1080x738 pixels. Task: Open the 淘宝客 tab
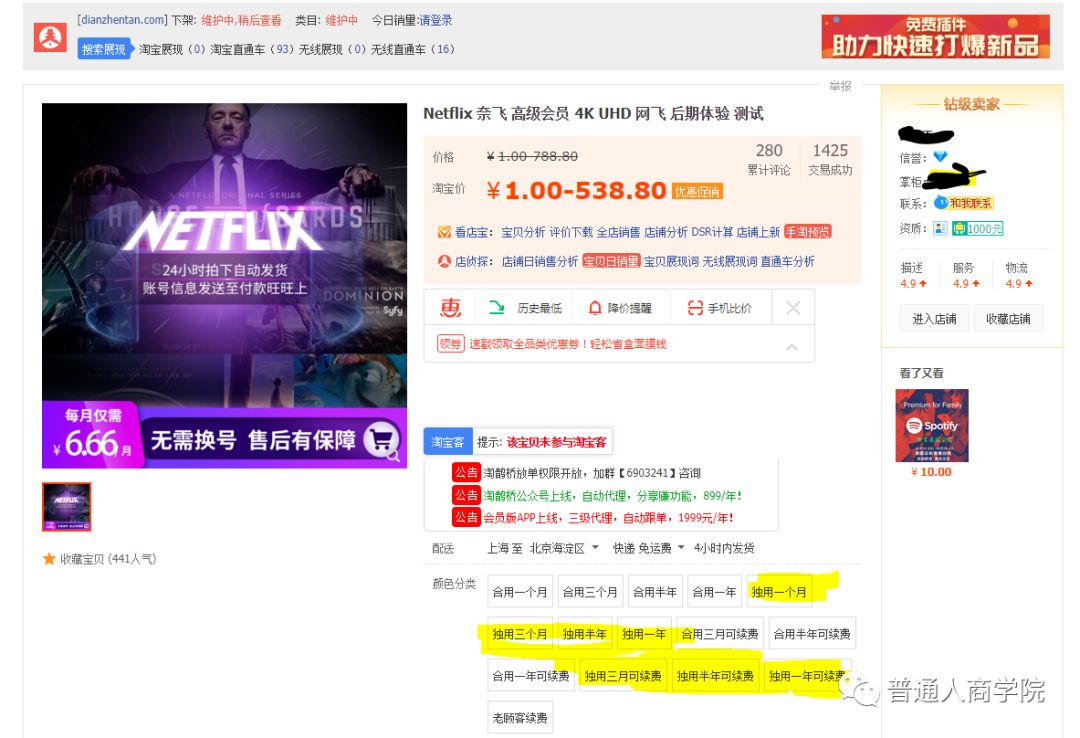pyautogui.click(x=447, y=440)
